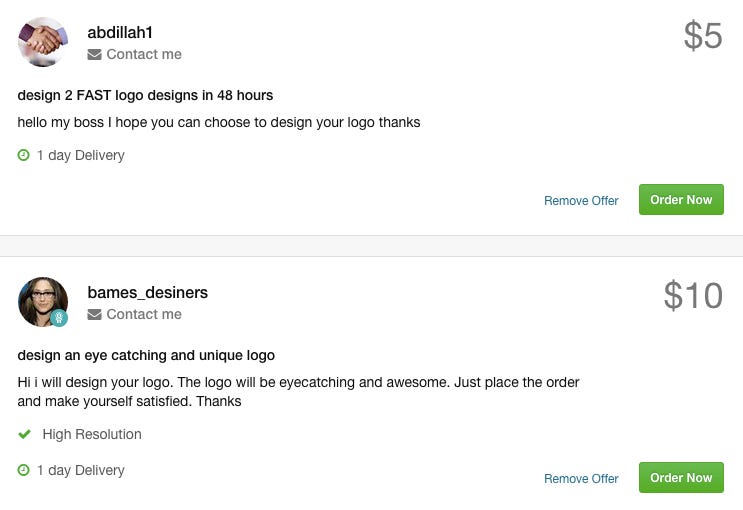Click the envelope icon under bames_desiners

(94, 314)
